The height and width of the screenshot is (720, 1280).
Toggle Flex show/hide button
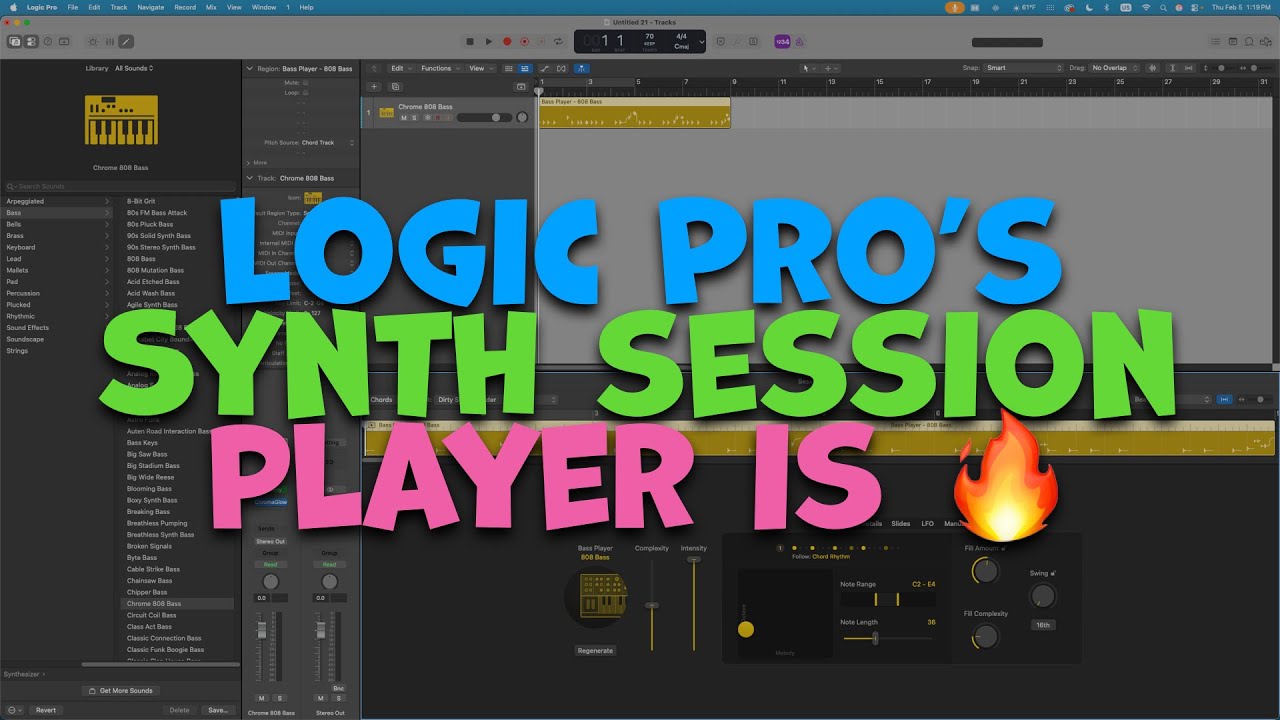561,68
